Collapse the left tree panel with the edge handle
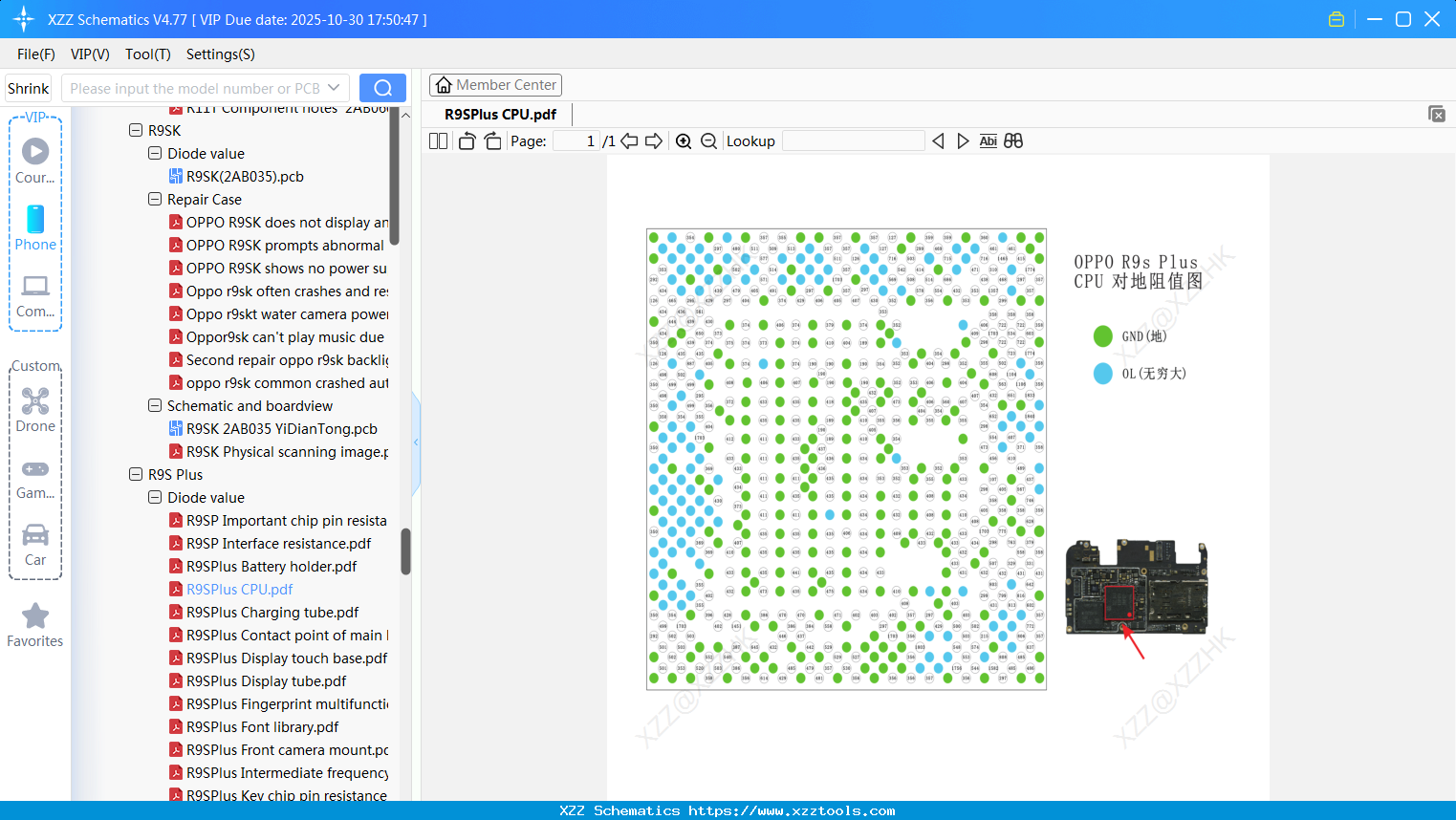 [x=416, y=442]
